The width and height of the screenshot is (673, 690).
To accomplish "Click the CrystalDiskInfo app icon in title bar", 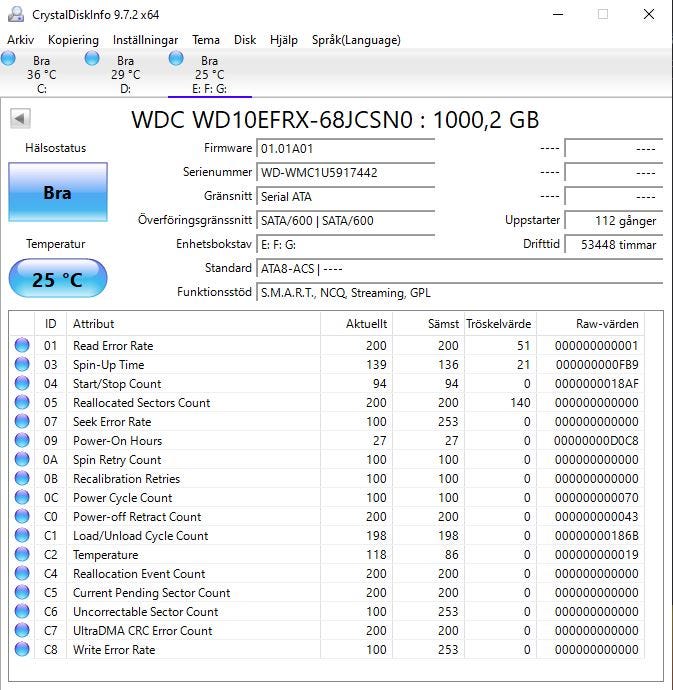I will tap(15, 15).
